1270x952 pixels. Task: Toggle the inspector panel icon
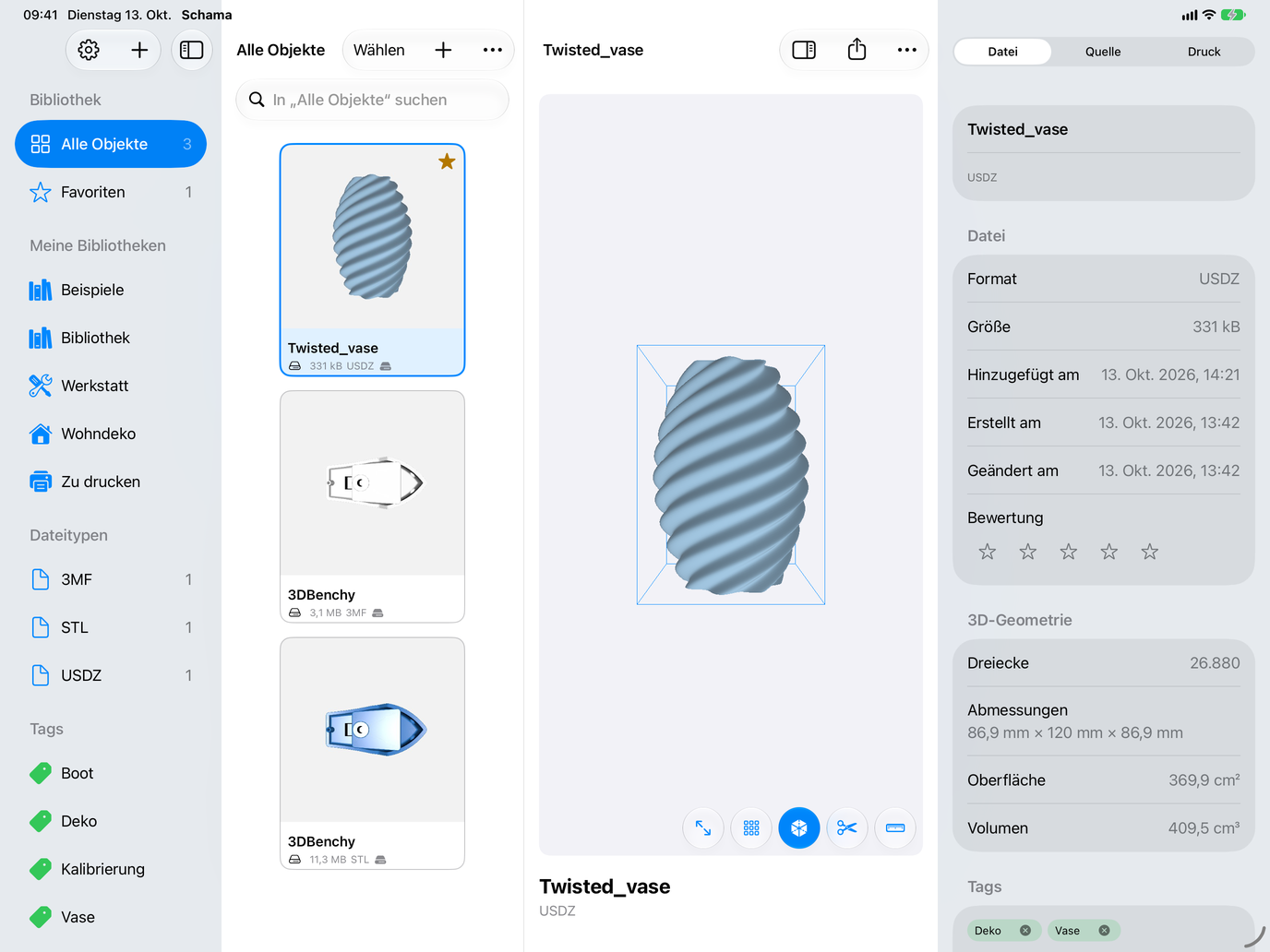(804, 50)
